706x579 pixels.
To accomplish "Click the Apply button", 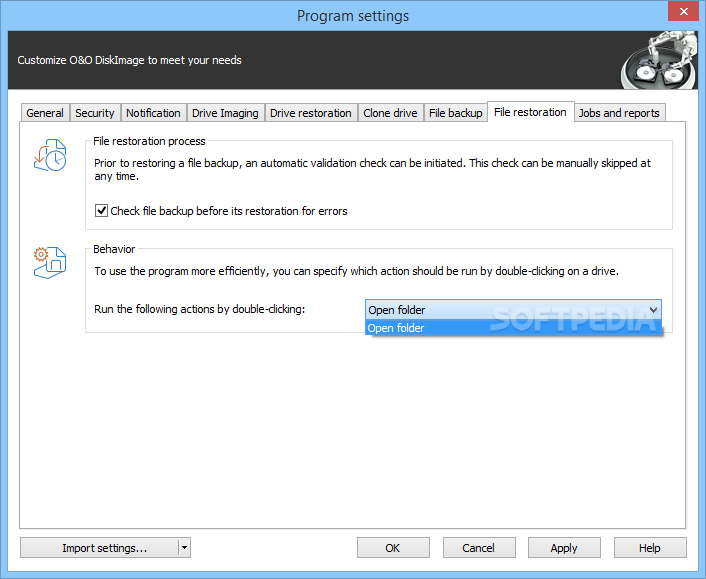I will point(564,548).
